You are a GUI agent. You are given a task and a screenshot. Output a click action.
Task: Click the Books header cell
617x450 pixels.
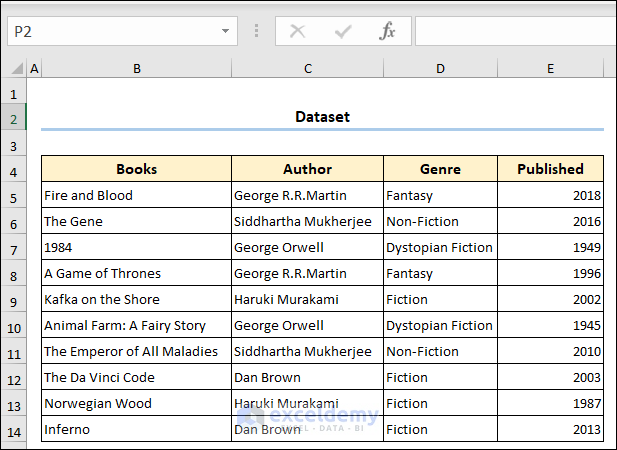point(136,169)
